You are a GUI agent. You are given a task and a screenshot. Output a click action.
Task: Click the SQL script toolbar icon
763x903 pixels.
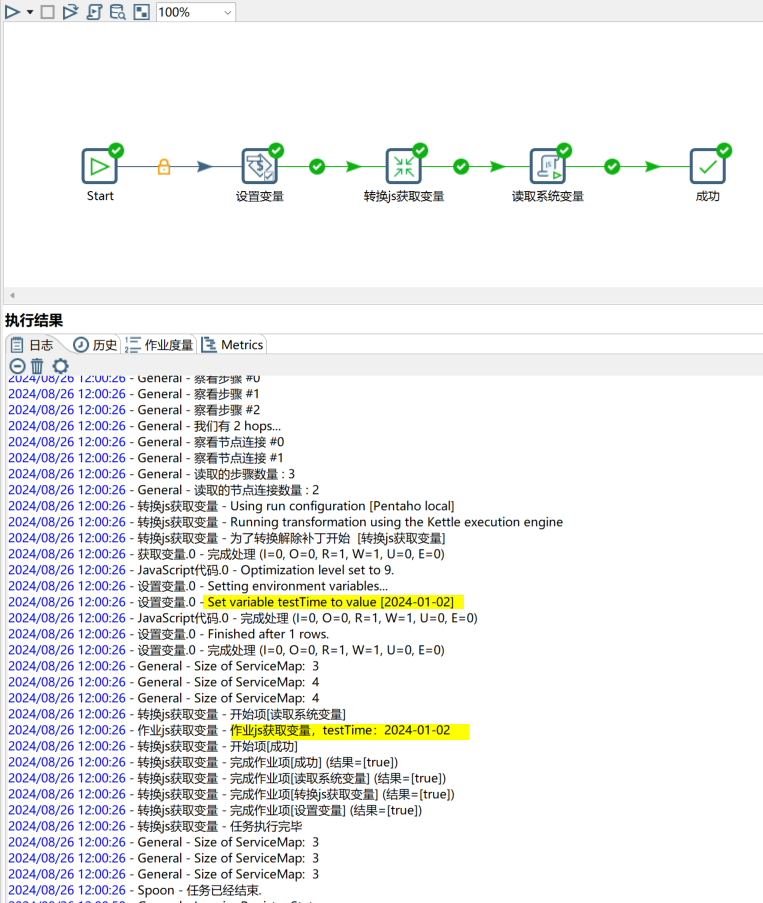point(94,12)
